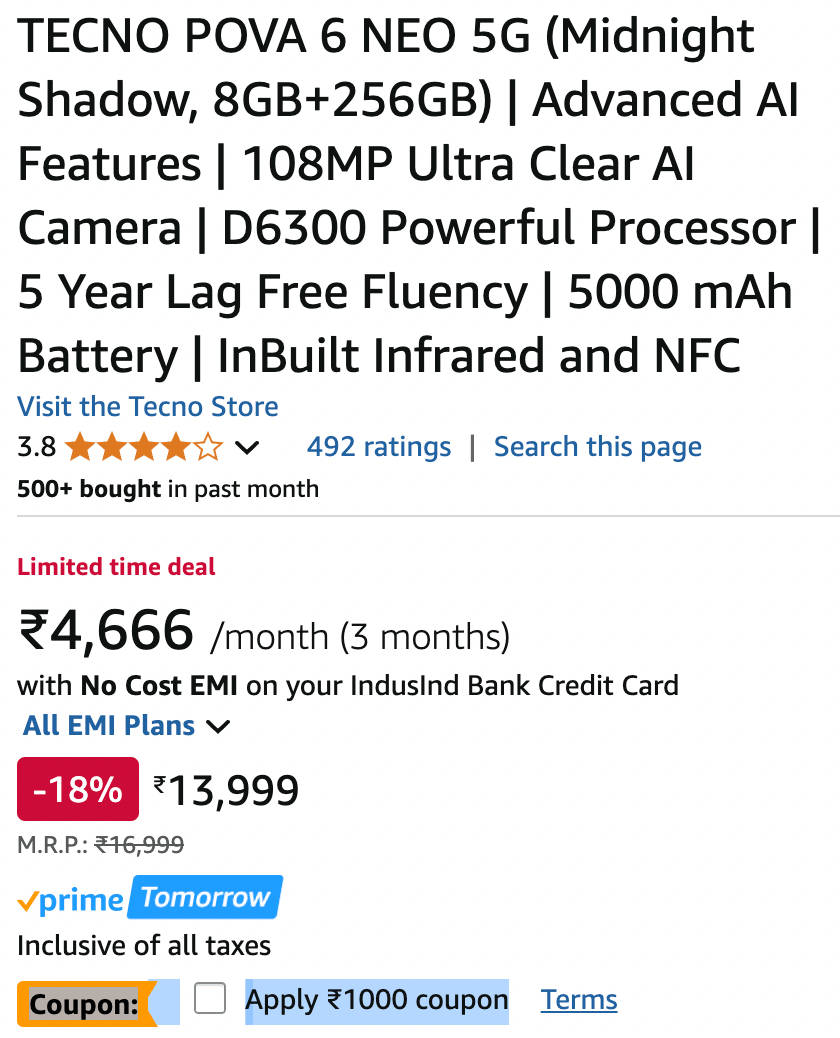Screen dimensions: 840x1038
Task: Open the Visit the Tecno Store link
Action: coord(148,407)
